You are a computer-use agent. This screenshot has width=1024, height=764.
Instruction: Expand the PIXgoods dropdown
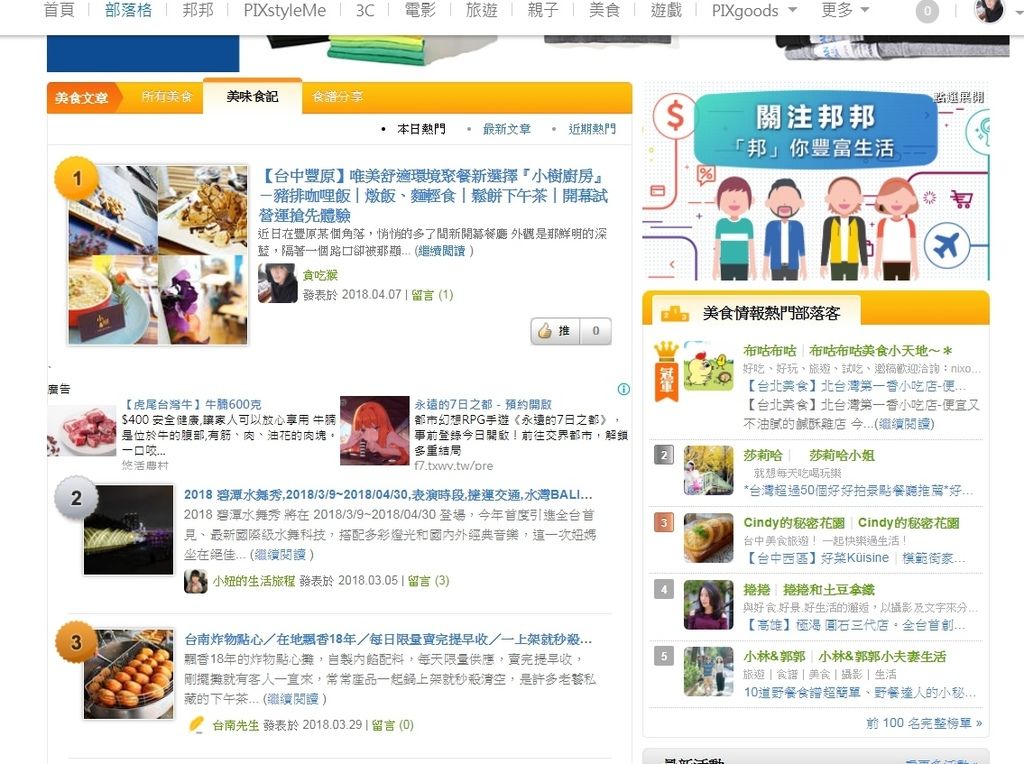pyautogui.click(x=754, y=10)
